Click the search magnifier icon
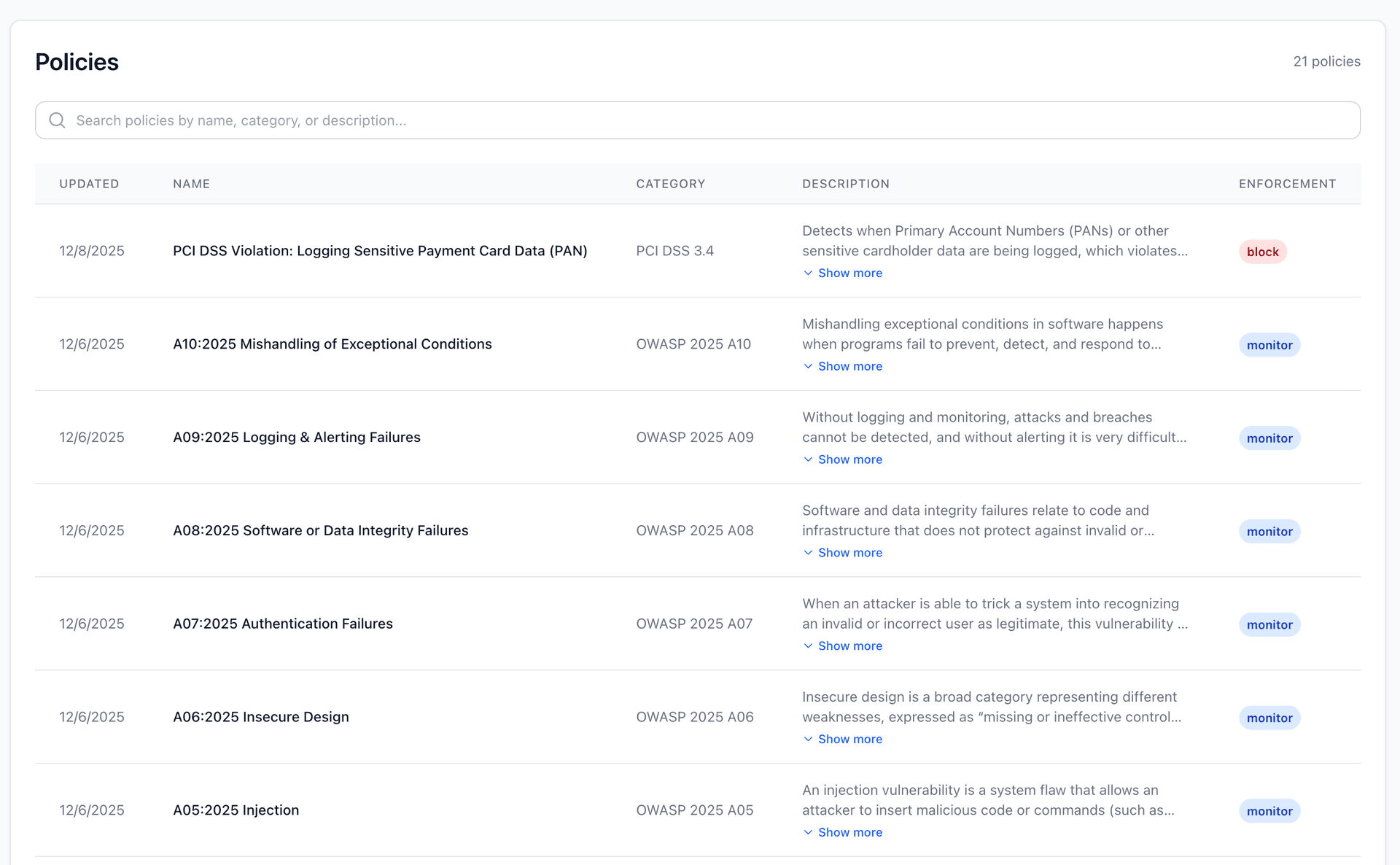The image size is (1400, 865). 57,120
